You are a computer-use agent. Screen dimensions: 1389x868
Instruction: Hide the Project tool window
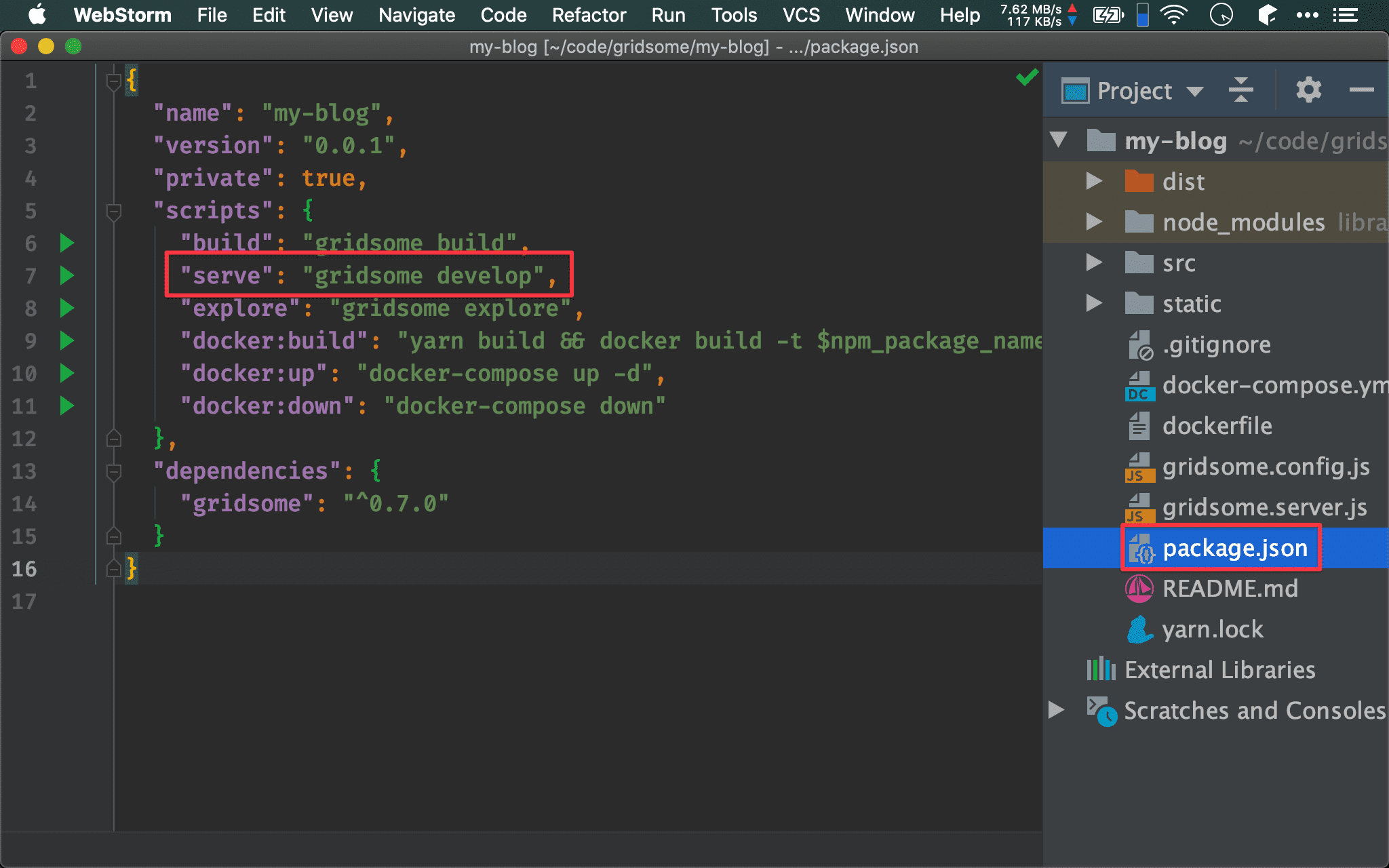click(1361, 90)
